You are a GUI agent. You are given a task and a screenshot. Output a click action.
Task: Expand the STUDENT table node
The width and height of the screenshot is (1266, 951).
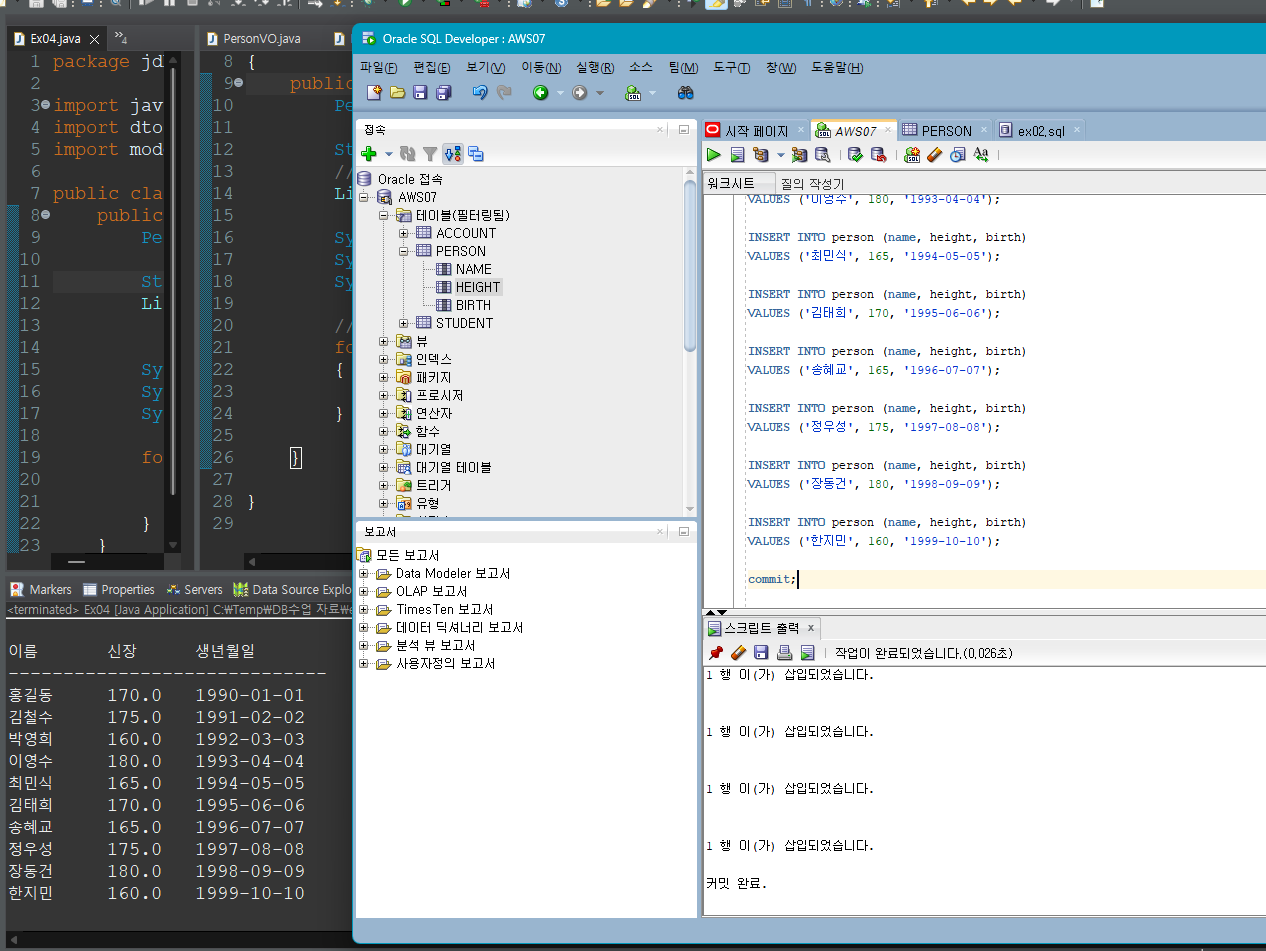[404, 323]
